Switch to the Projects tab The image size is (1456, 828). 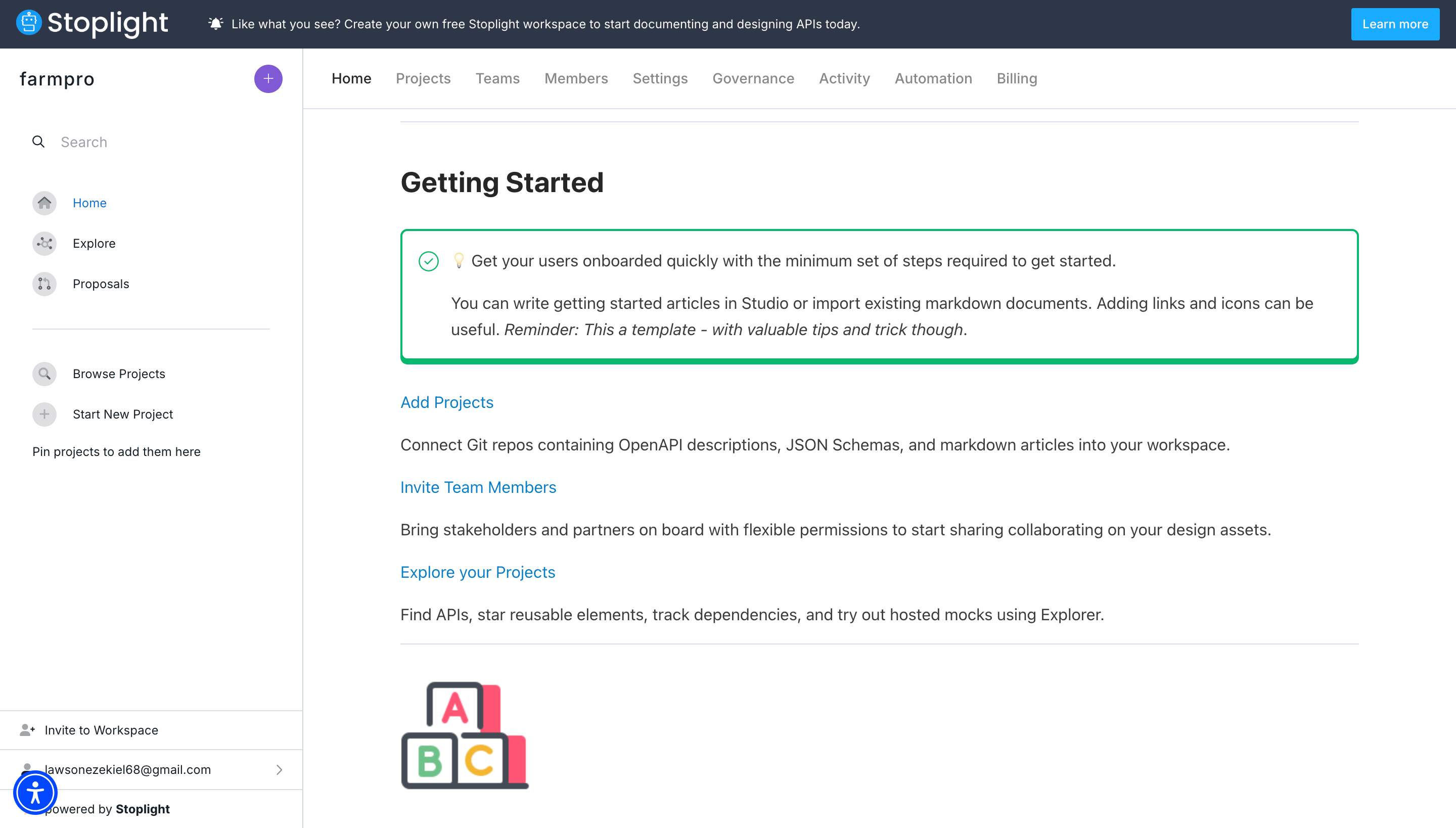(423, 78)
